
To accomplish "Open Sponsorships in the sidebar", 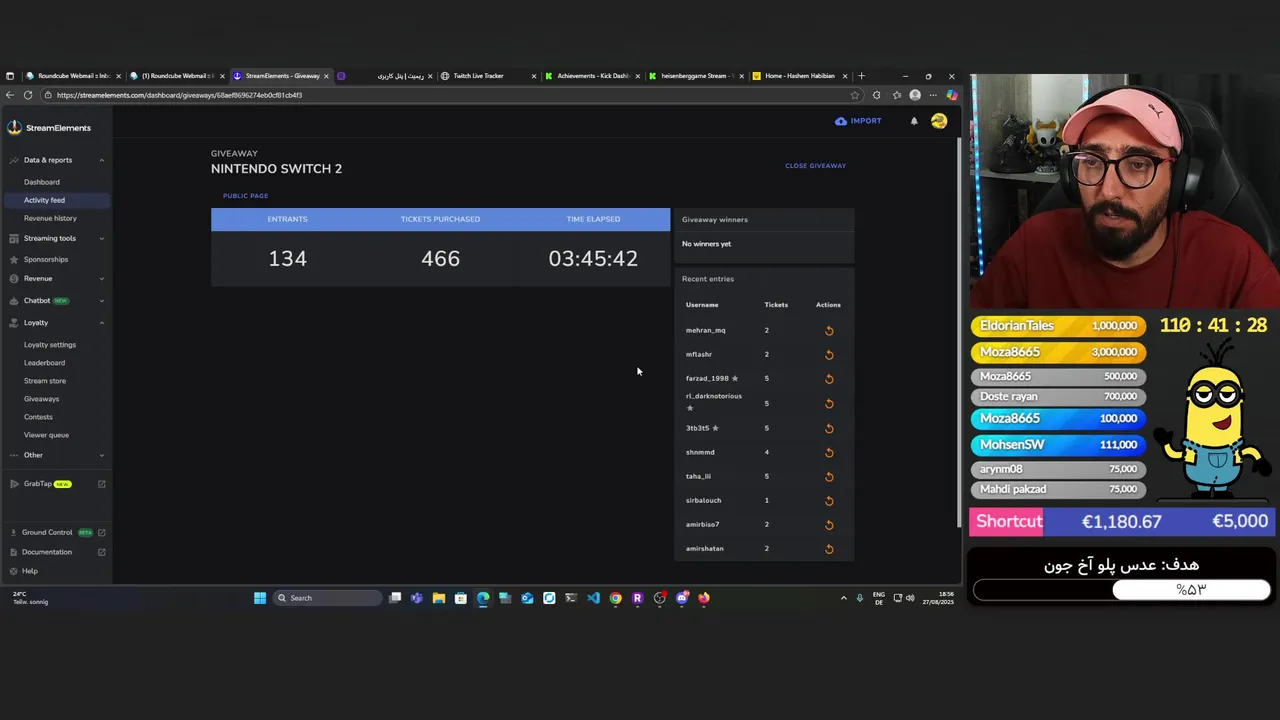I will coord(46,259).
